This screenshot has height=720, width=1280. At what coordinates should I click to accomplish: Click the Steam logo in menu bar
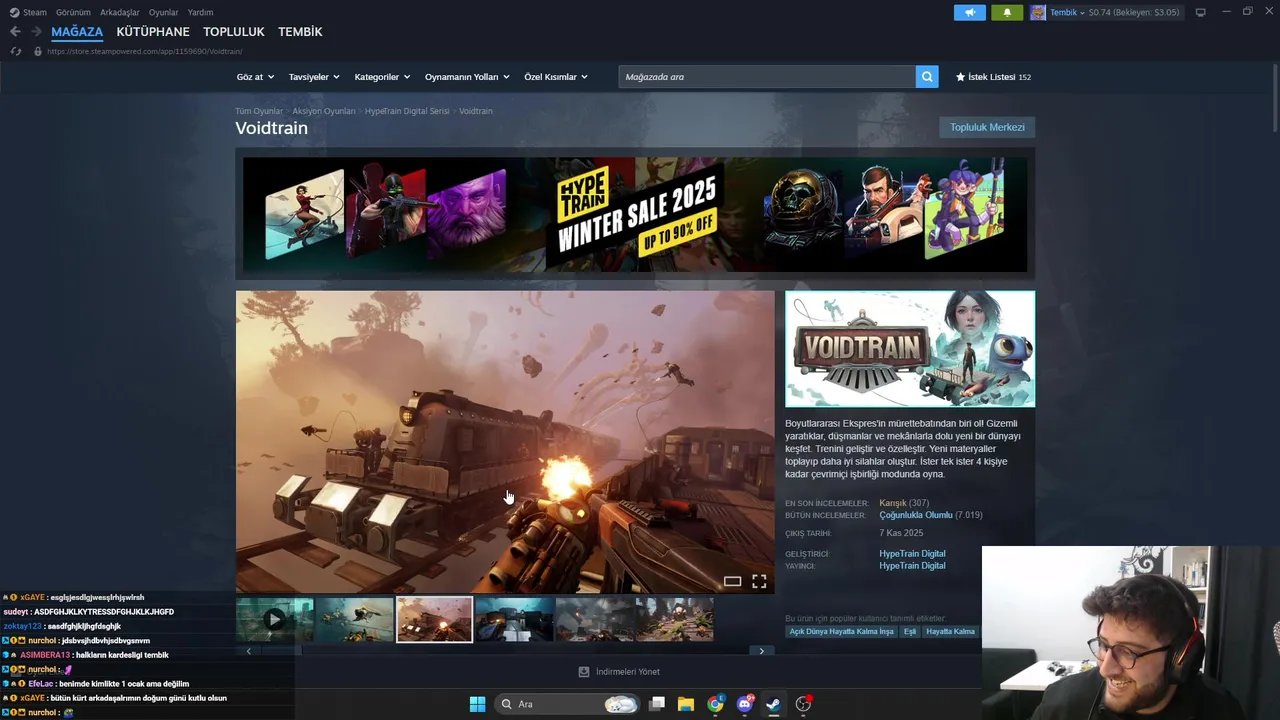[x=14, y=12]
